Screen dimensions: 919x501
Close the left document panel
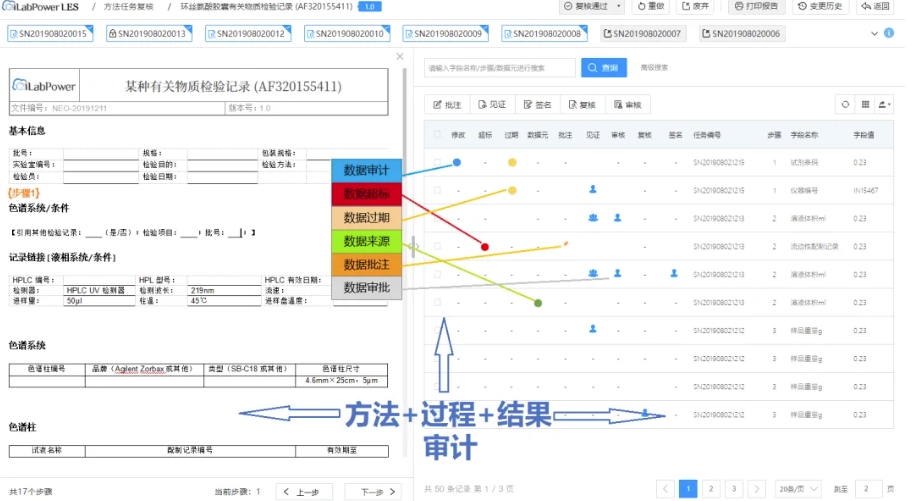(400, 57)
